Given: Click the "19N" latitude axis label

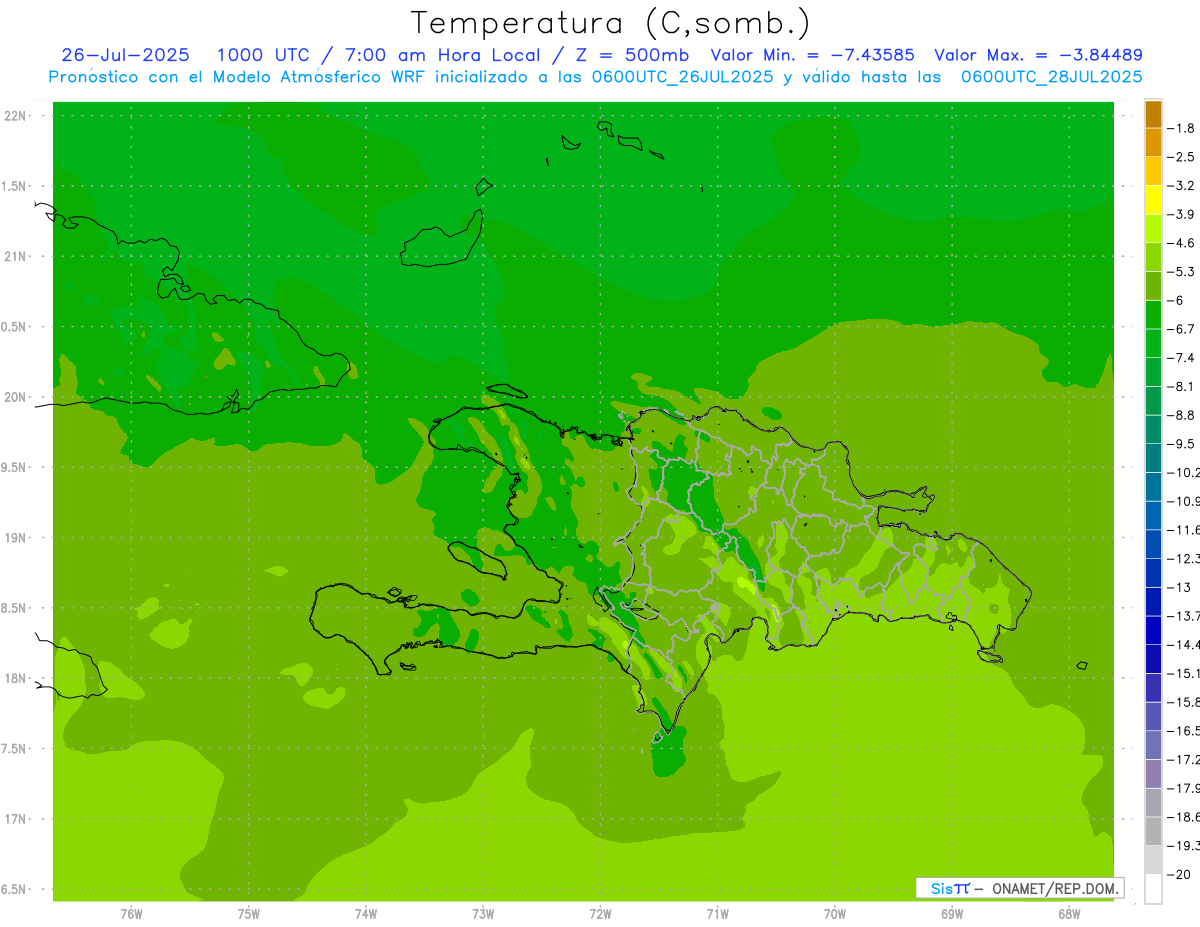Looking at the screenshot, I should [15, 537].
